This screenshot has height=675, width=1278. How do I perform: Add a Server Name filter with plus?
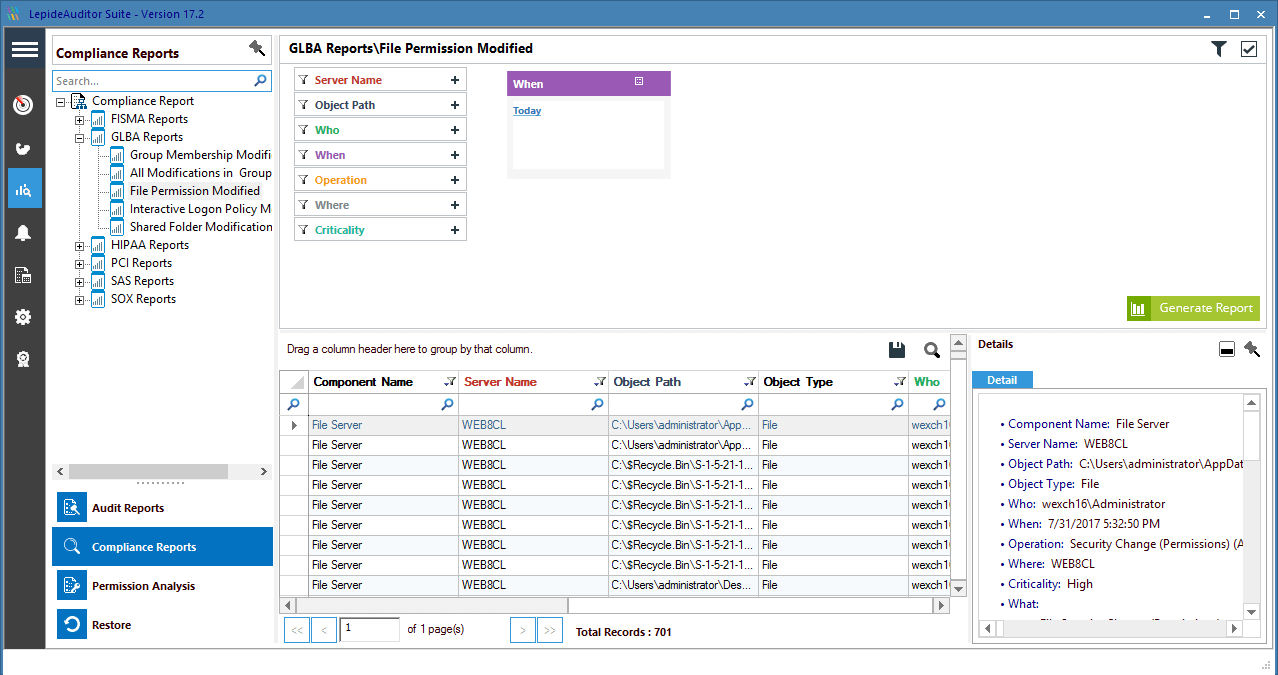(455, 80)
